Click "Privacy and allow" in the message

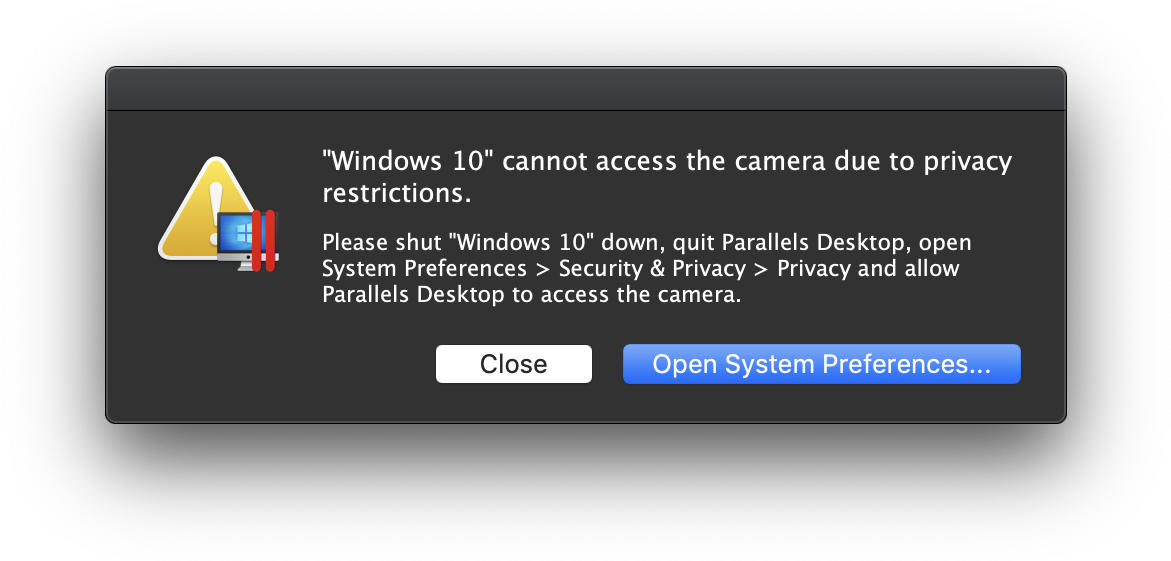click(x=869, y=269)
